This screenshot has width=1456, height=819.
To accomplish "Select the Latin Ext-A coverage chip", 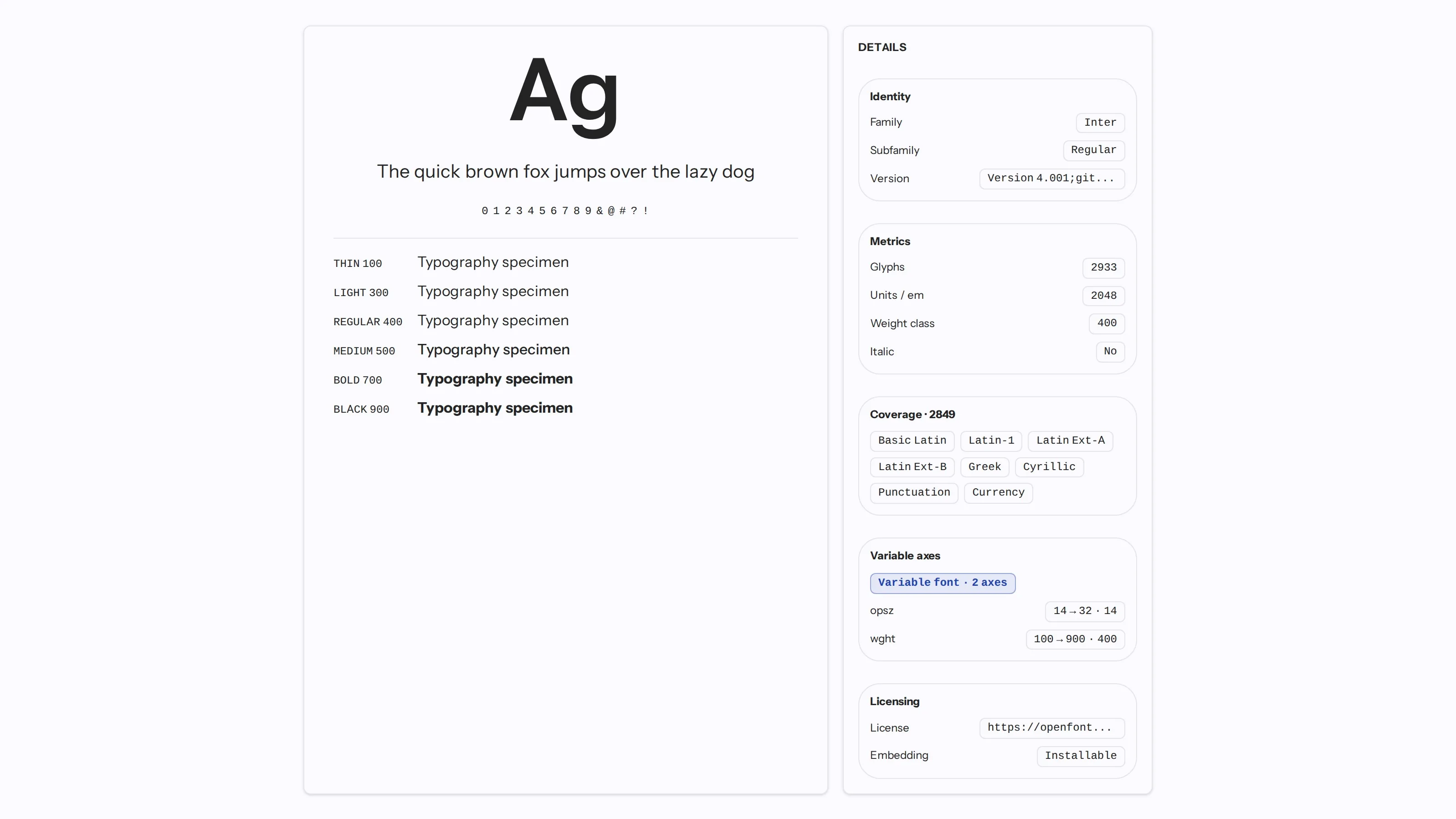I will [1070, 441].
